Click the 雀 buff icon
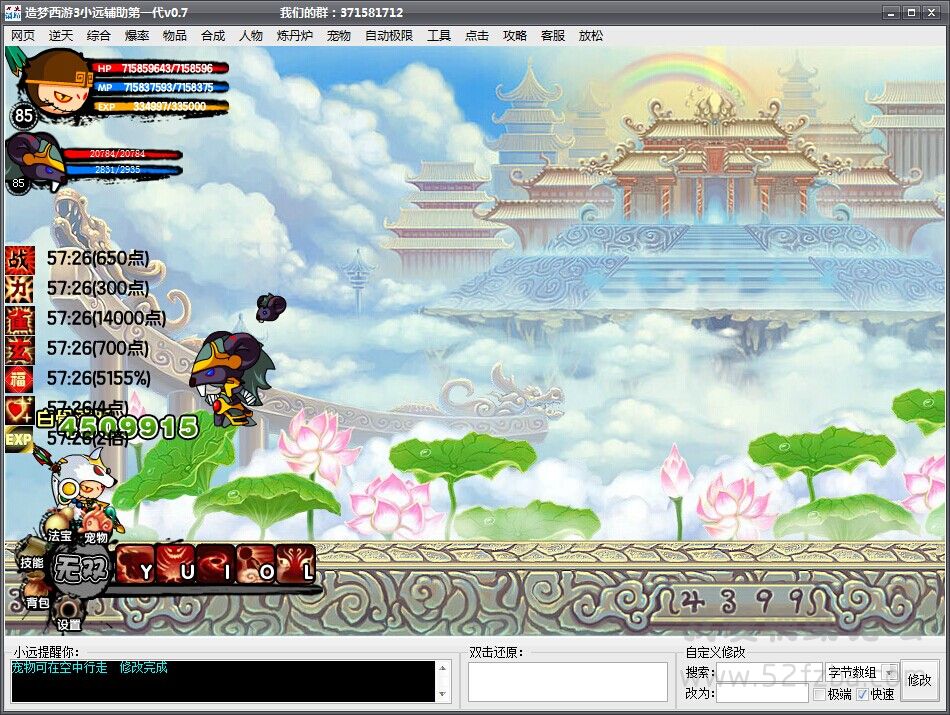Screen dimensions: 950x715 (x=19, y=319)
